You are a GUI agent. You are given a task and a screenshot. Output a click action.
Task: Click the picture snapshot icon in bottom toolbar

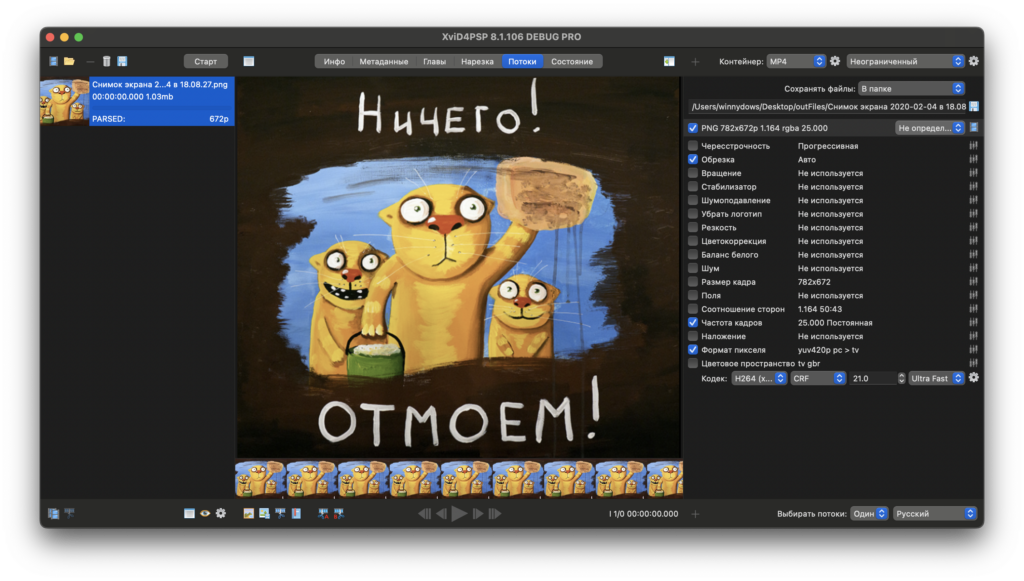coord(248,514)
